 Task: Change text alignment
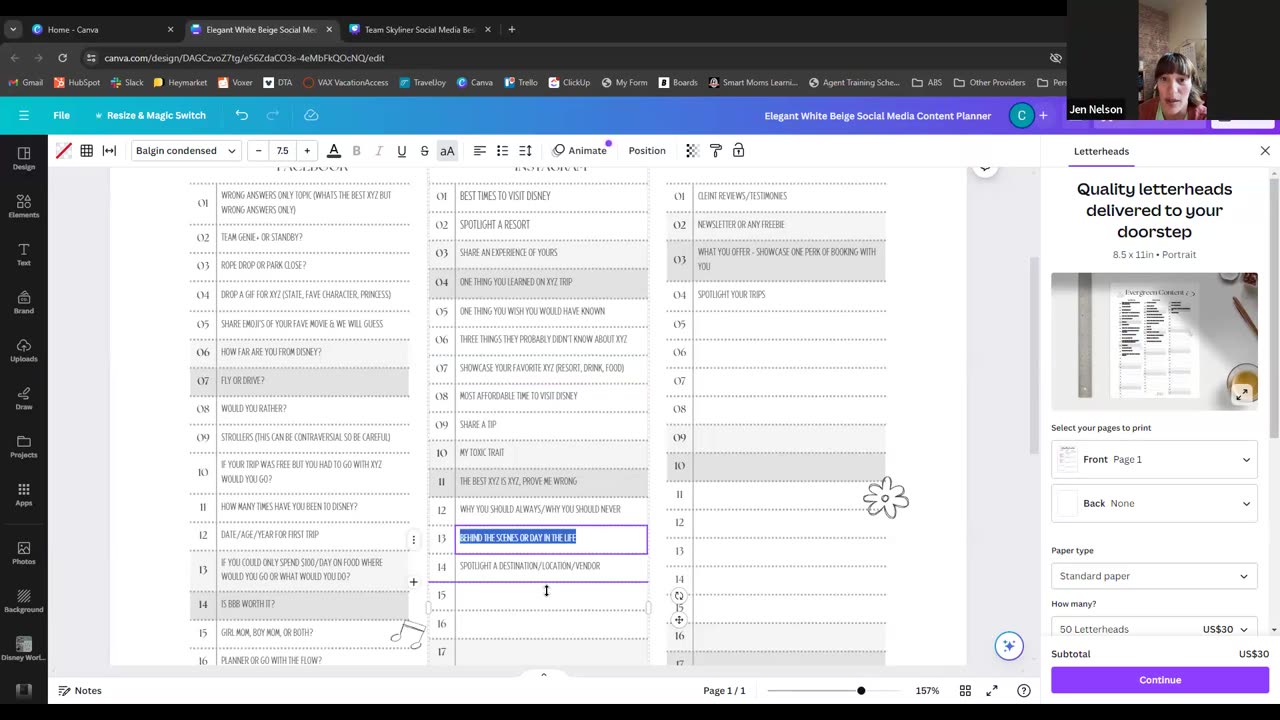click(480, 150)
